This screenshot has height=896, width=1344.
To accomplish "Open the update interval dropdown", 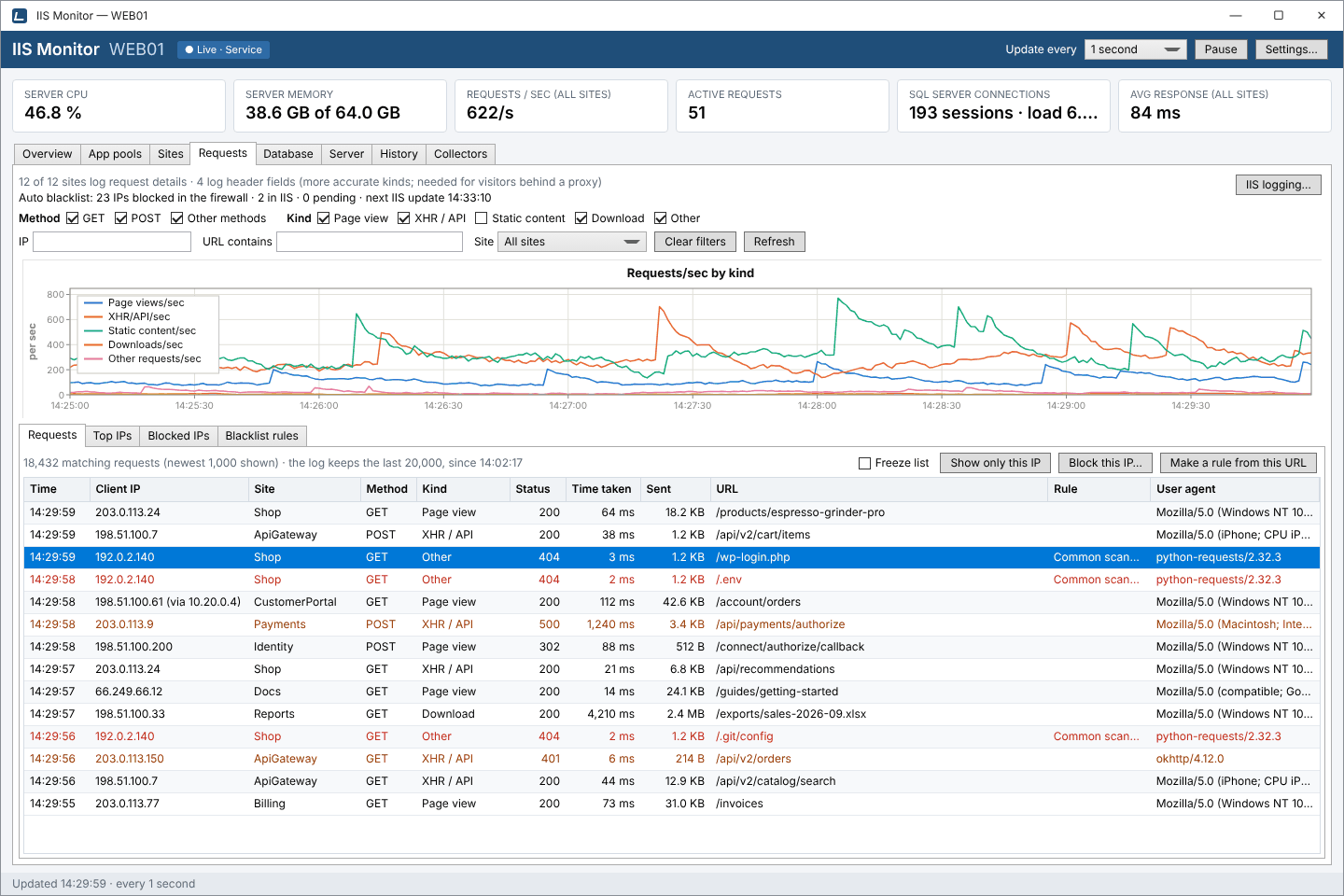I will click(1135, 49).
